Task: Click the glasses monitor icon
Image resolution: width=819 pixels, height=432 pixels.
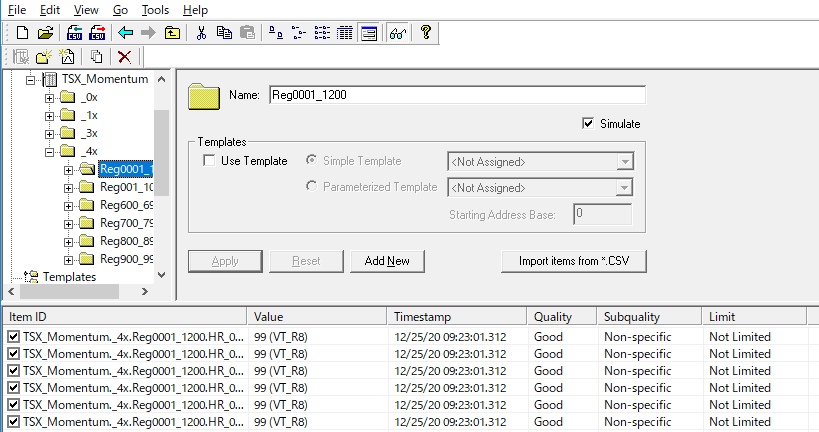Action: [x=397, y=33]
